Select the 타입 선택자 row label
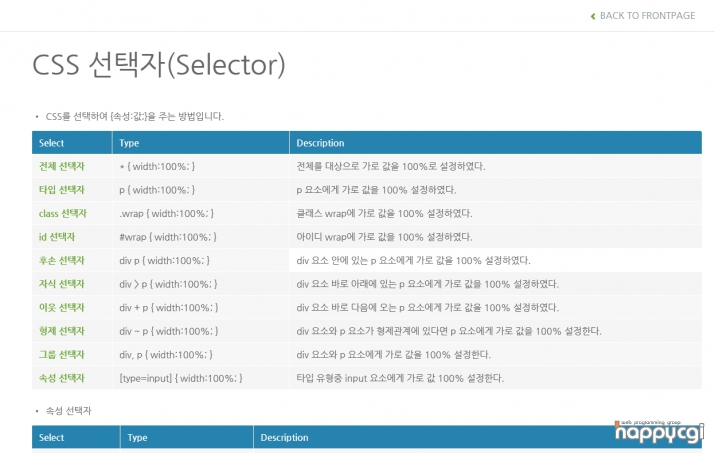This screenshot has height=453, width=715. pyautogui.click(x=62, y=190)
